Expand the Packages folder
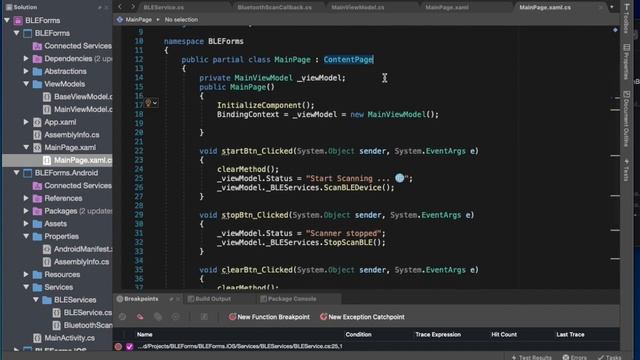640x360 pixels. point(27,211)
